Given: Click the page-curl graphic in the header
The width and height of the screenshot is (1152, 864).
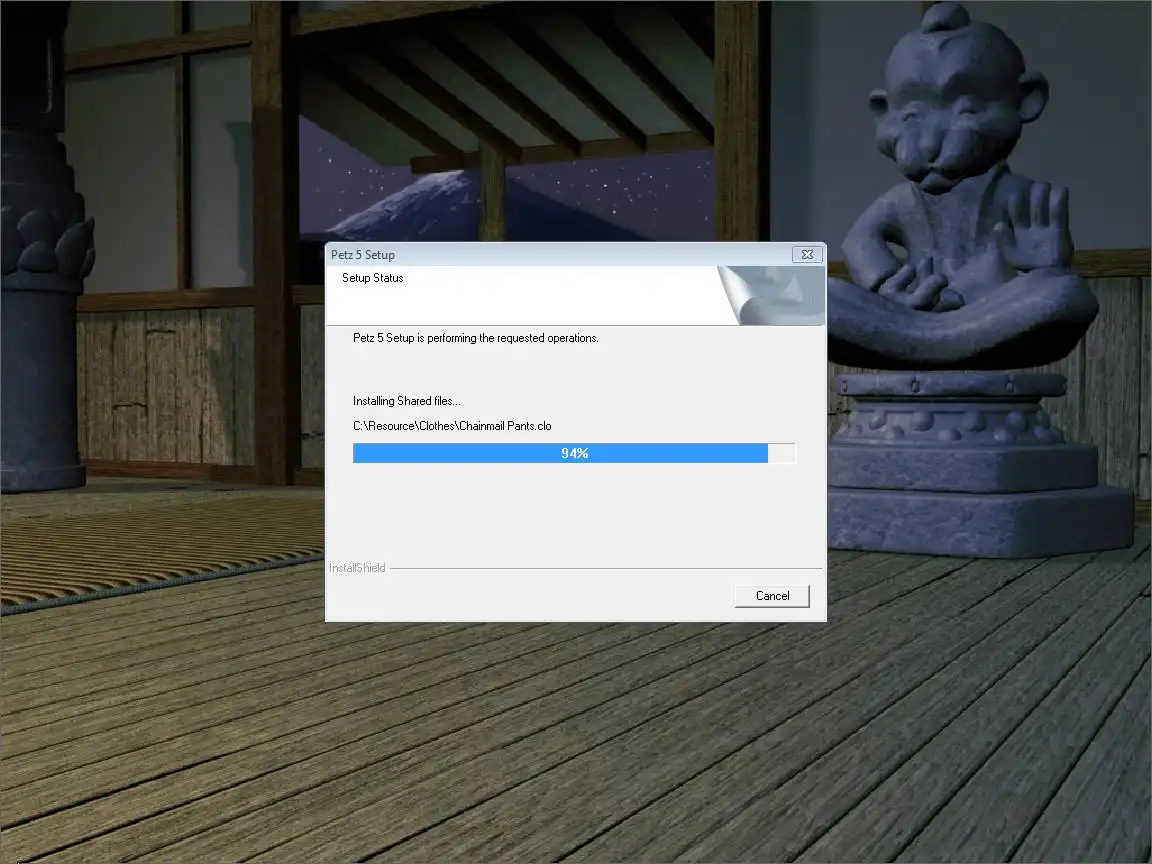Looking at the screenshot, I should pyautogui.click(x=771, y=295).
